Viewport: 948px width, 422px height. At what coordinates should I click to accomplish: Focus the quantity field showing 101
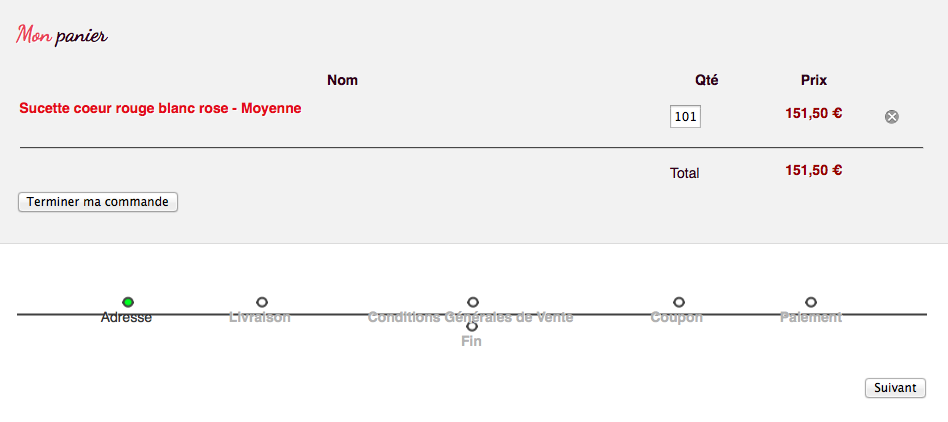pyautogui.click(x=685, y=117)
